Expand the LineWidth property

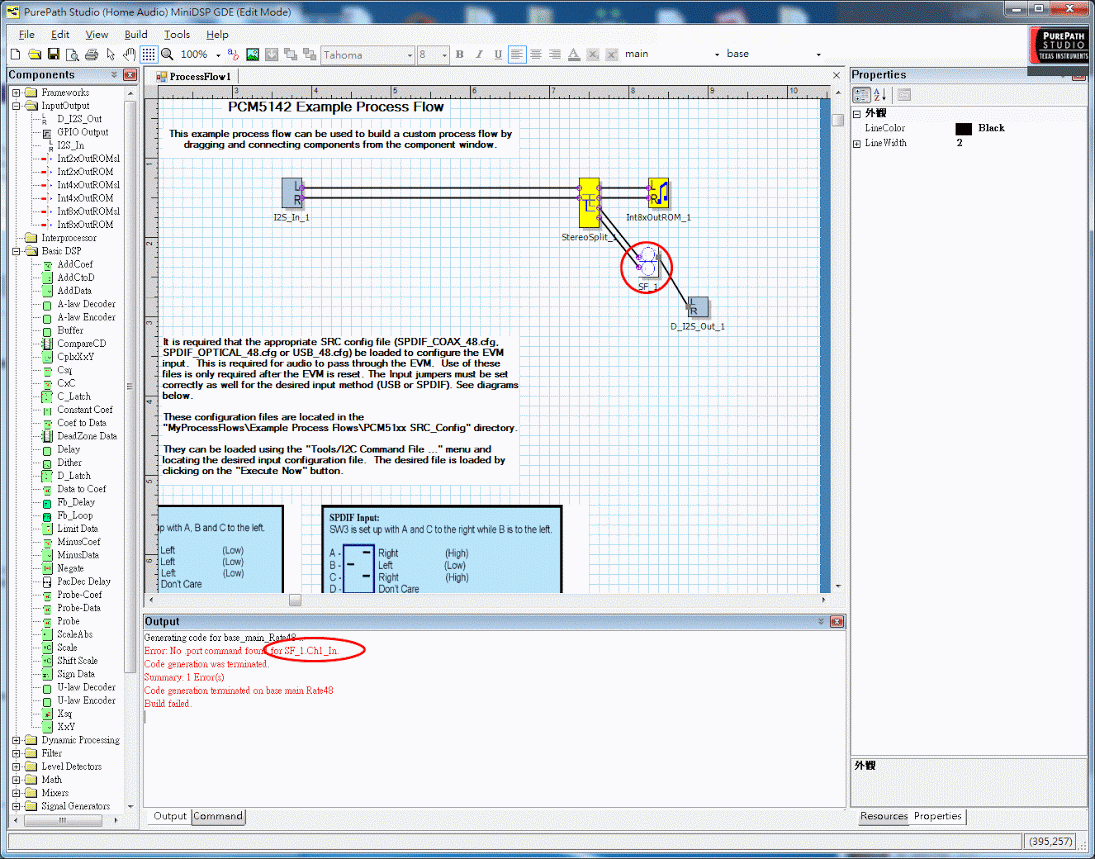point(857,143)
